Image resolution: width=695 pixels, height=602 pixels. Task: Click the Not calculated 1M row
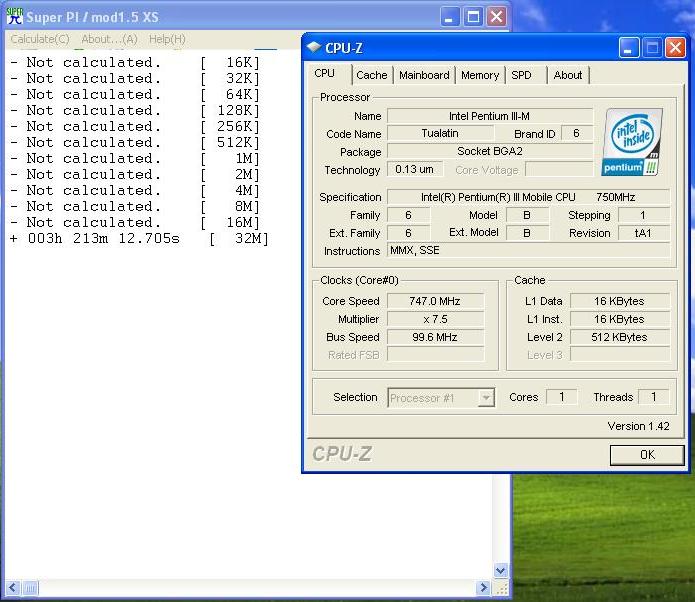[135, 159]
